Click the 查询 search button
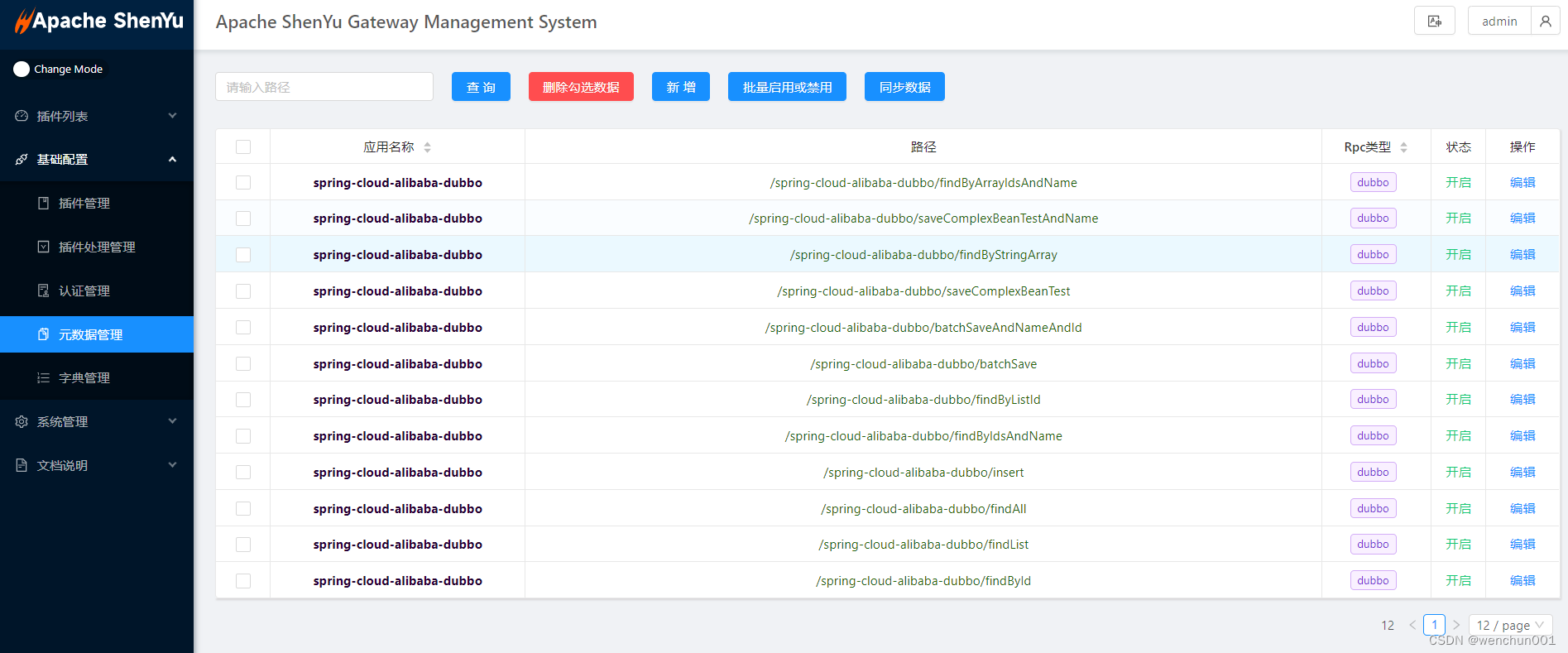Screen dimensions: 1568x653 [x=481, y=87]
